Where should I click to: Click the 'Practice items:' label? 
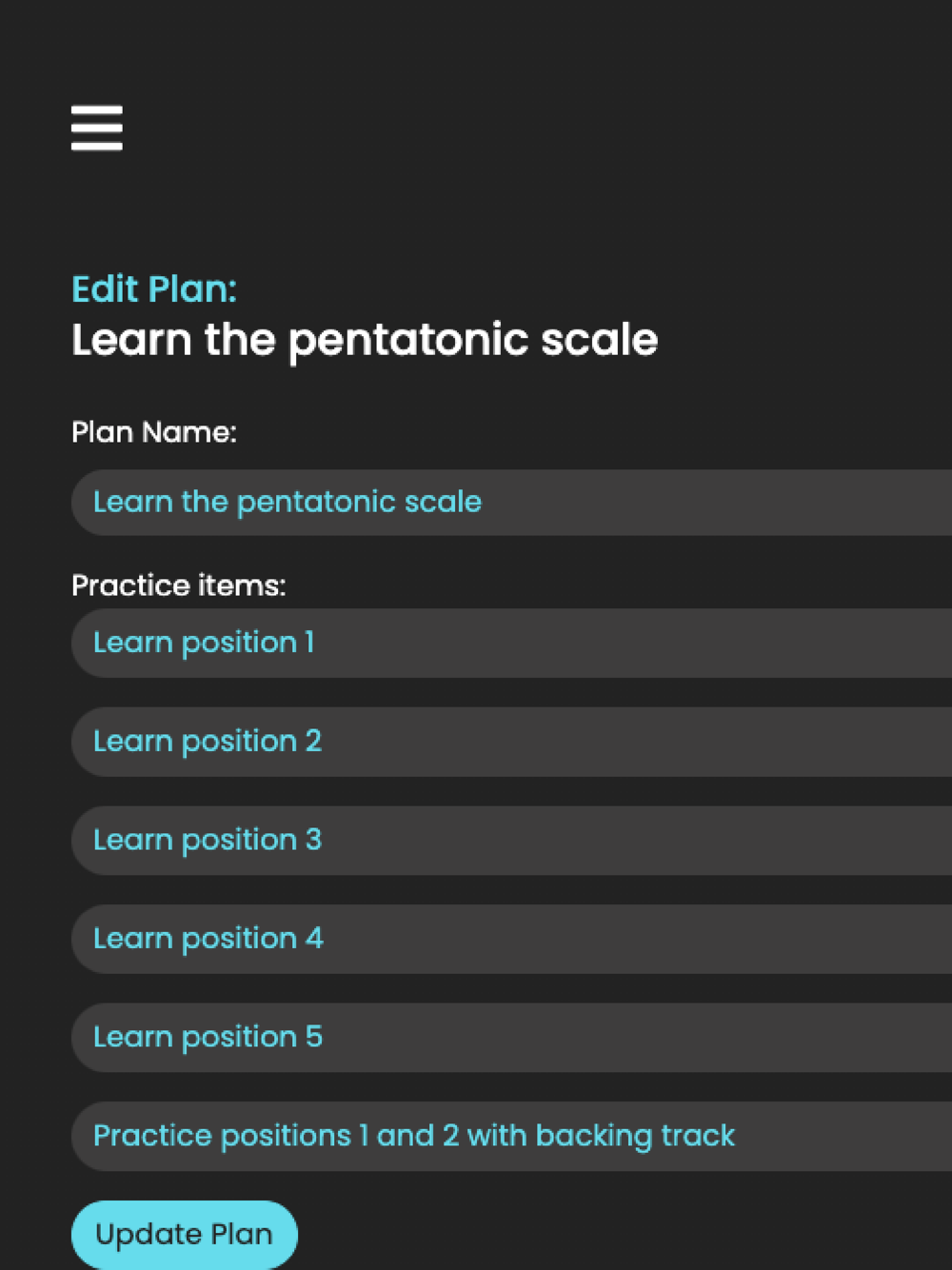click(179, 585)
